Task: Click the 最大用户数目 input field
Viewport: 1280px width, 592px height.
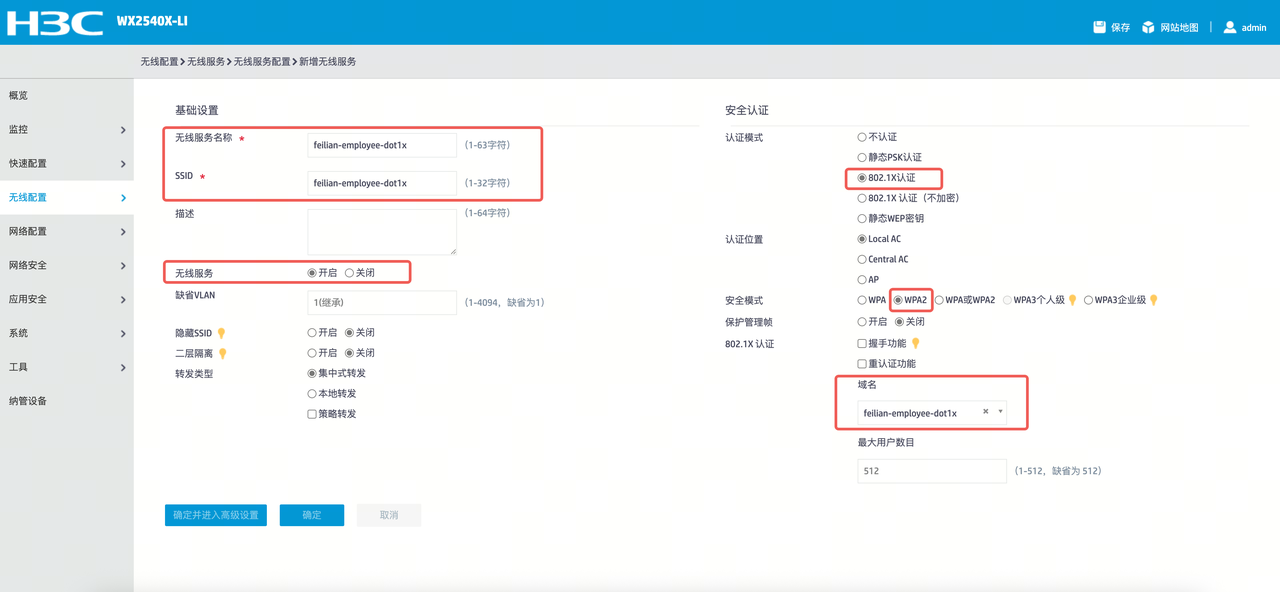Action: (x=932, y=470)
